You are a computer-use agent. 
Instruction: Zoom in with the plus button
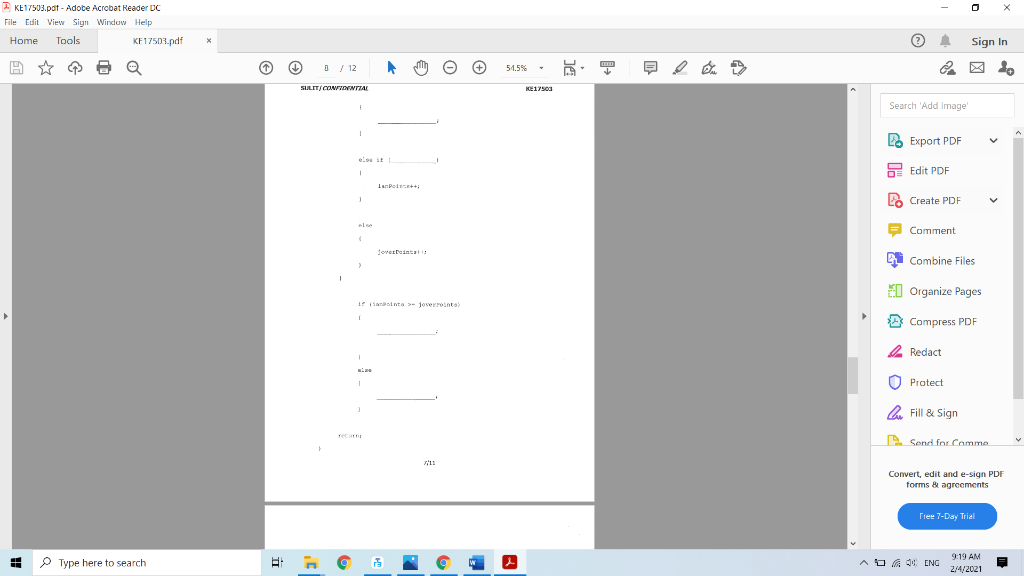click(x=479, y=68)
